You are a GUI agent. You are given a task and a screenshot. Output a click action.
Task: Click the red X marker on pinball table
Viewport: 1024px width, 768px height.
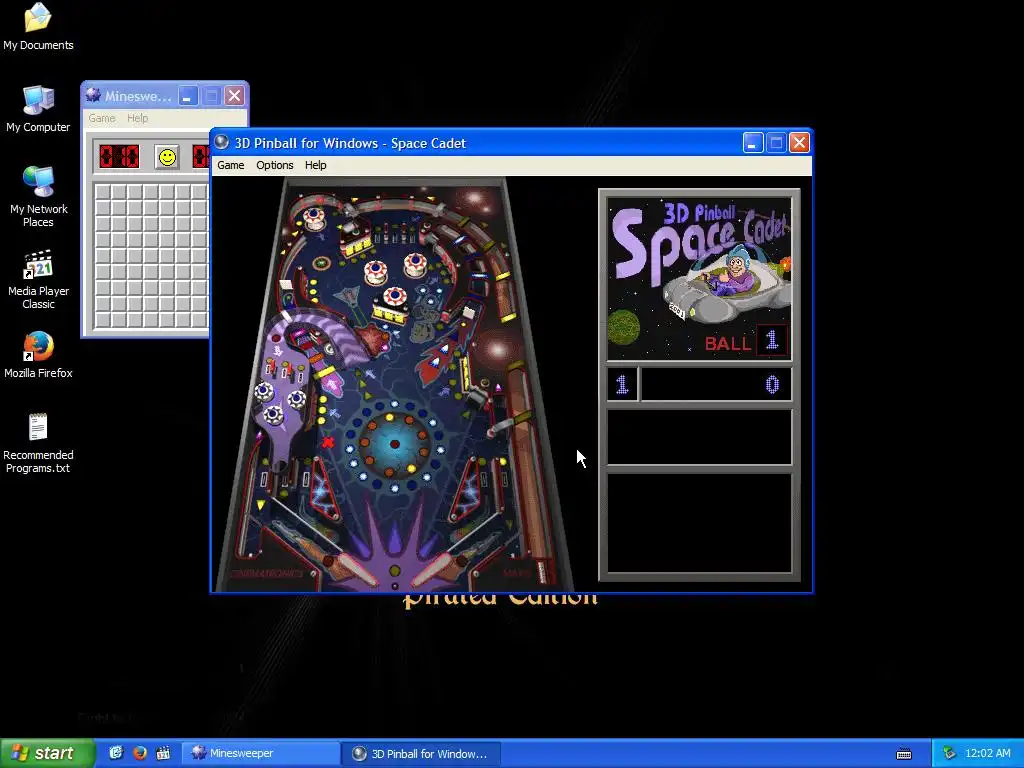tap(328, 443)
